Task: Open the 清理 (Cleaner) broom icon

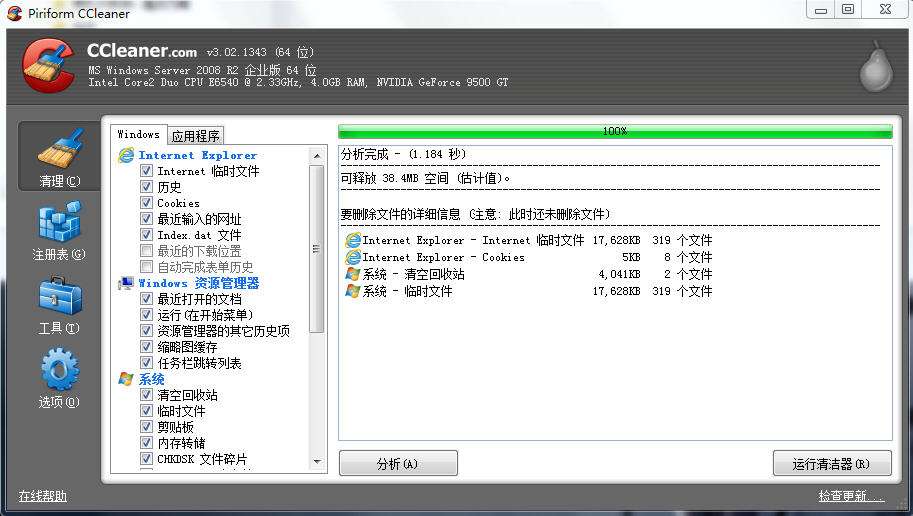Action: click(59, 152)
